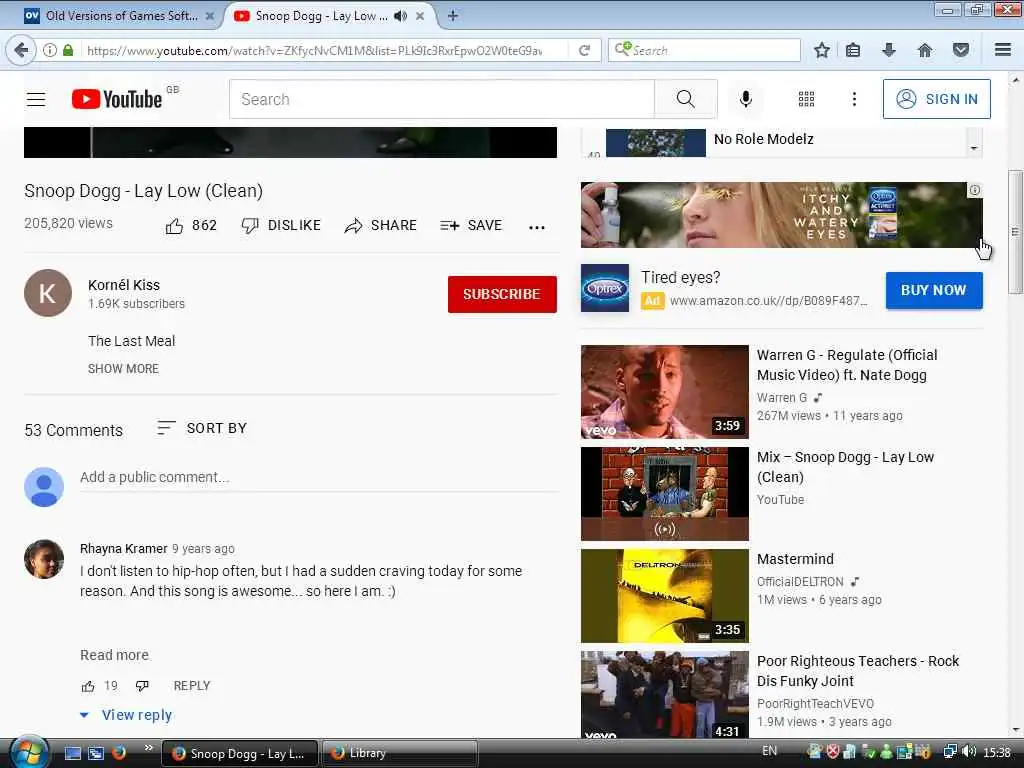Open the Pocket icon in toolbar
This screenshot has width=1024, height=768.
961,50
